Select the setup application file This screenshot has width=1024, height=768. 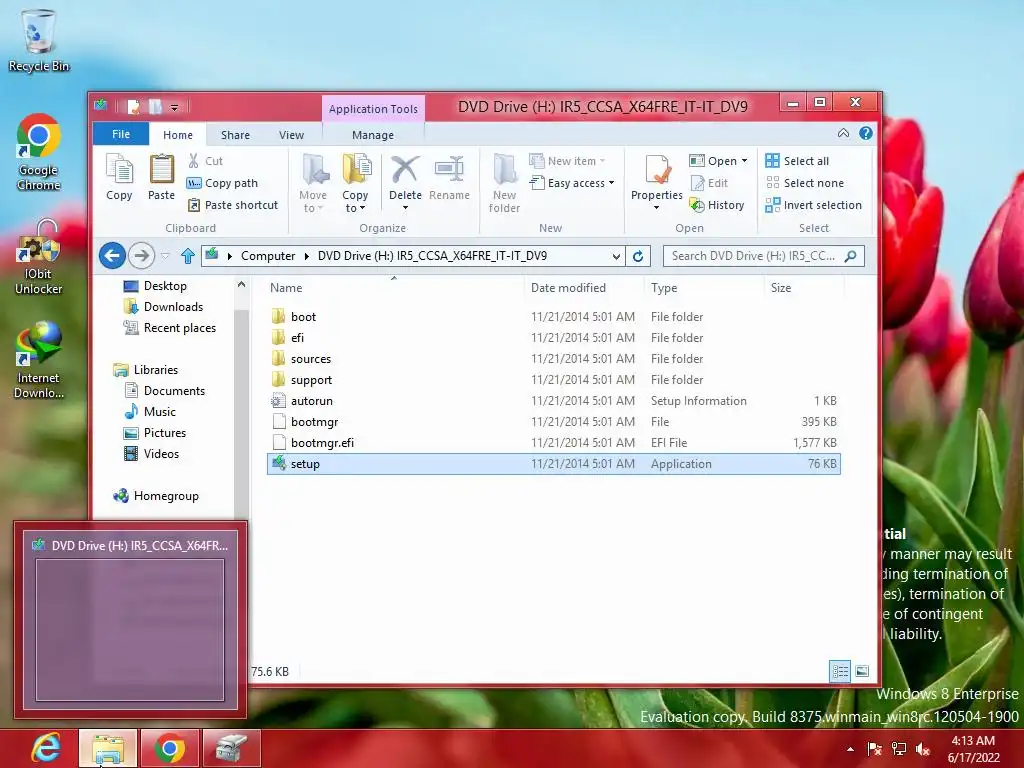coord(553,464)
